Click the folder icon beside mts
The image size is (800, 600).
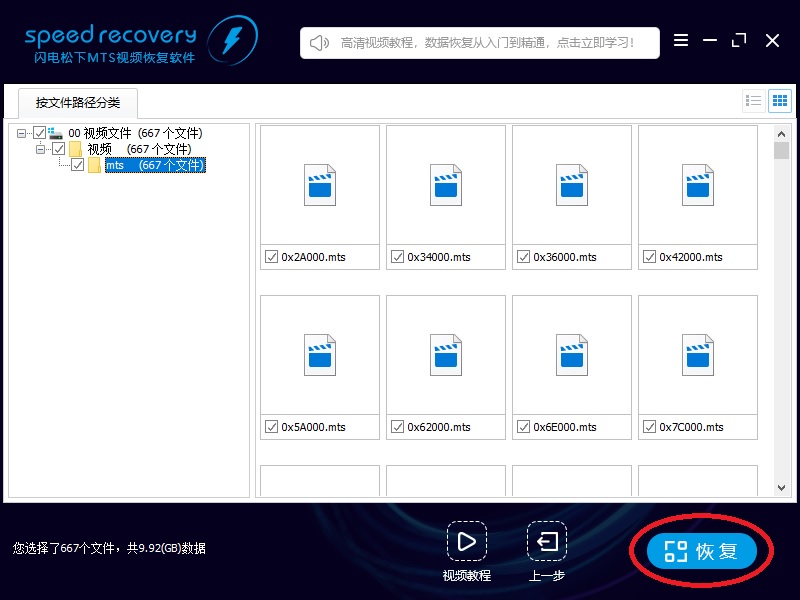click(x=94, y=165)
